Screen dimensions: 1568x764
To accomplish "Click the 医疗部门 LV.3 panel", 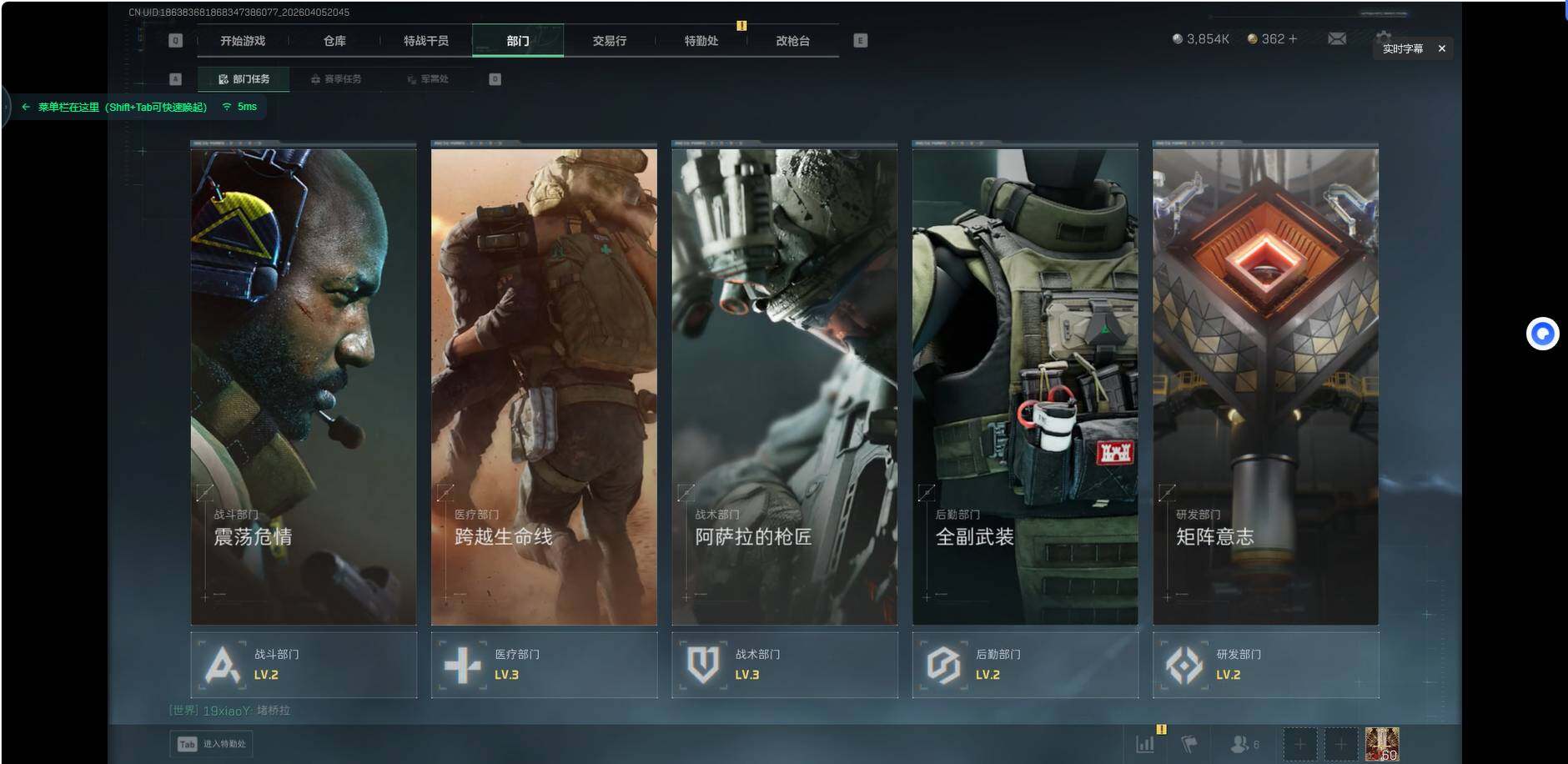I will pyautogui.click(x=544, y=665).
